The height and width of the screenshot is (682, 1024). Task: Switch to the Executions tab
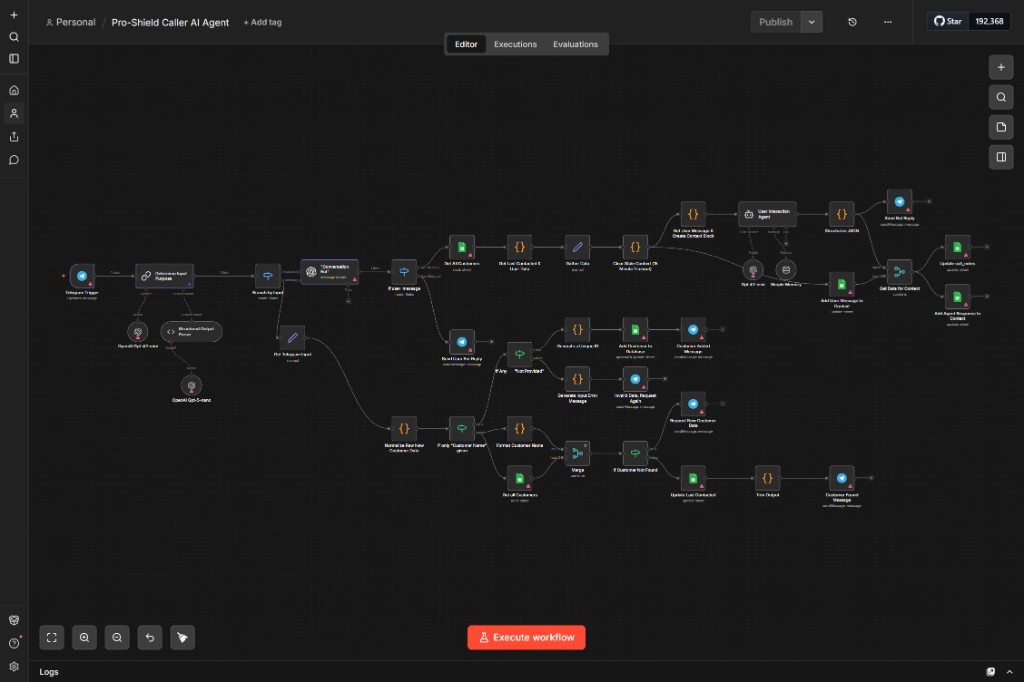(x=515, y=44)
